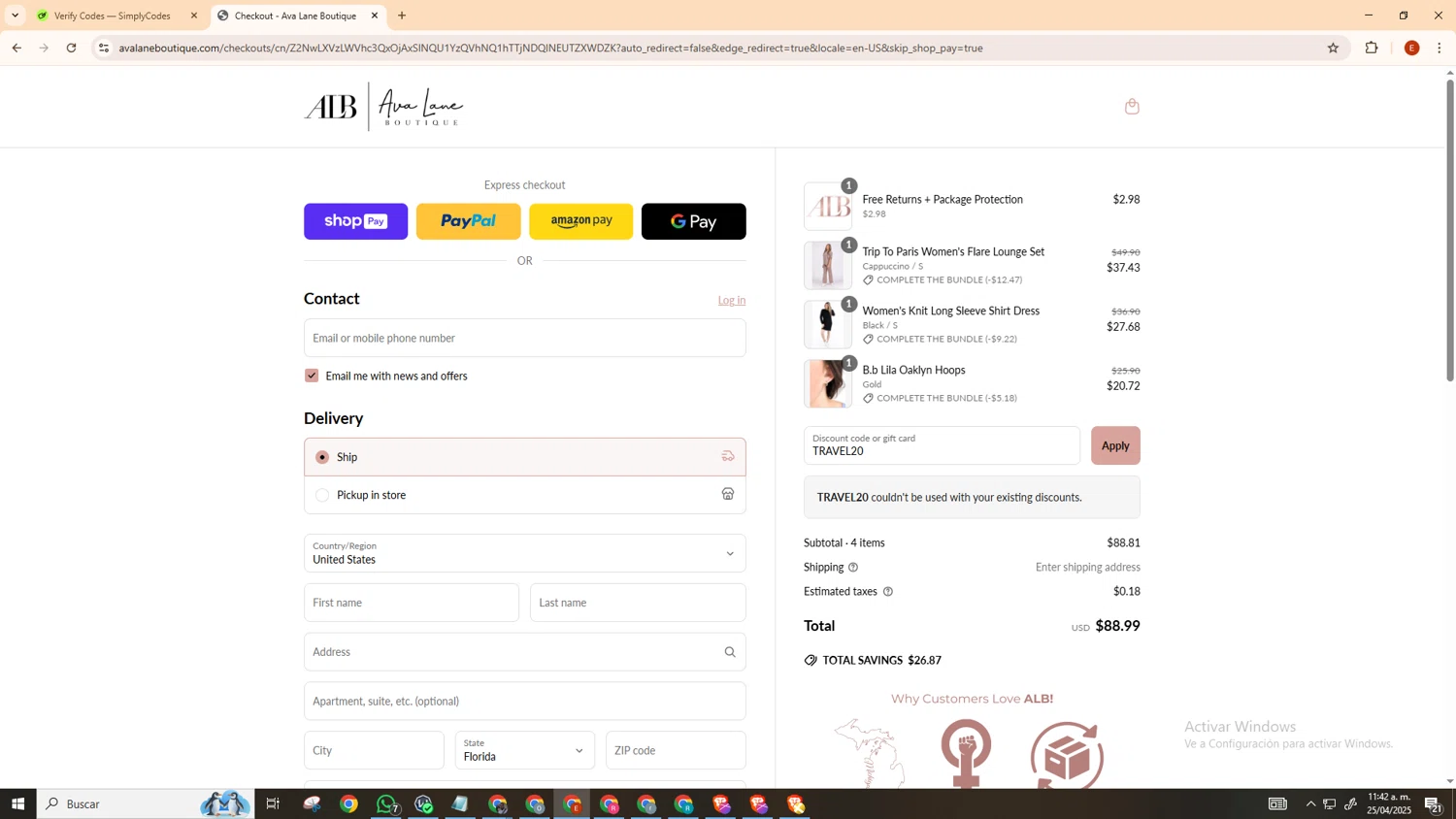Click the truck icon in the Ship row
This screenshot has height=819, width=1456.
click(727, 456)
